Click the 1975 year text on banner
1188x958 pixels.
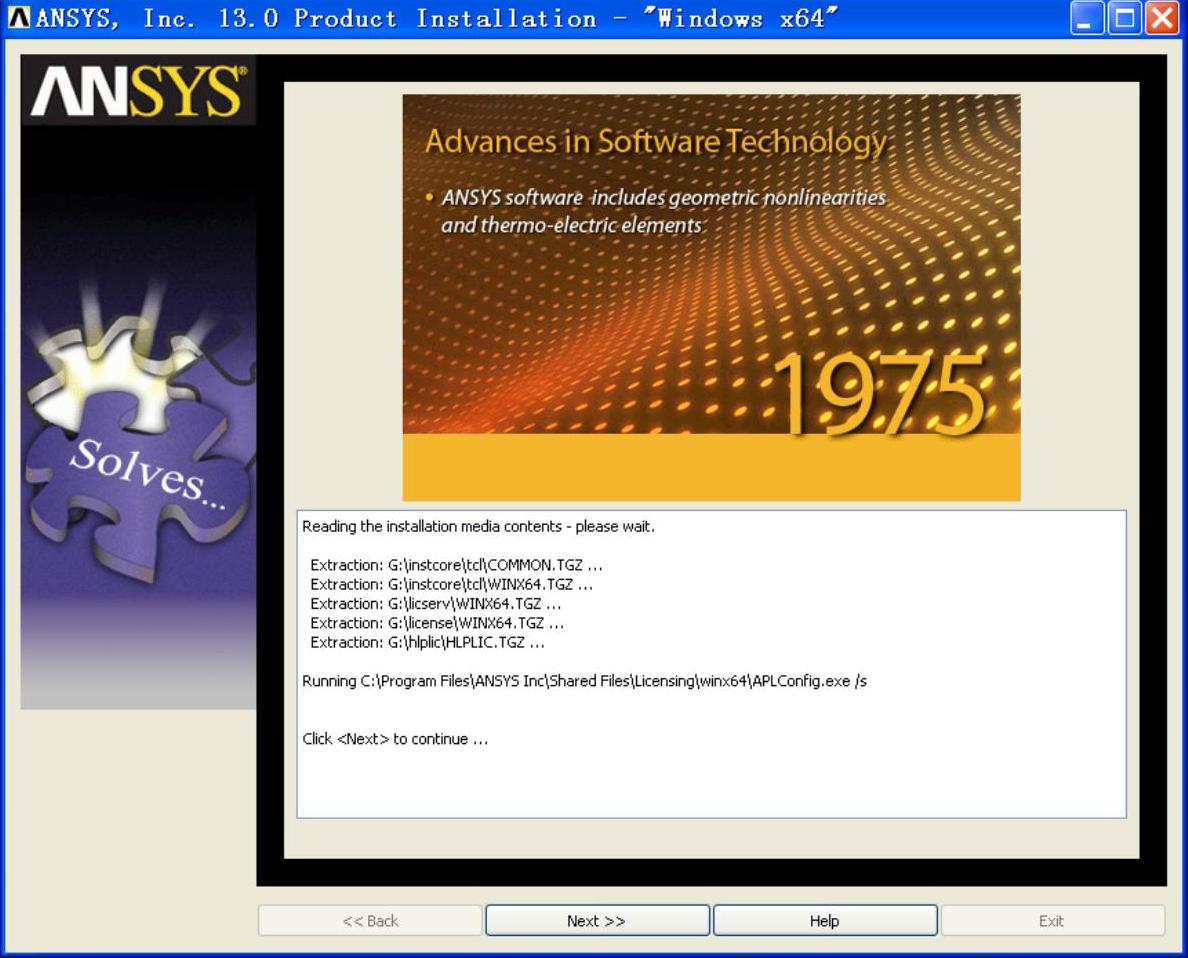(880, 394)
